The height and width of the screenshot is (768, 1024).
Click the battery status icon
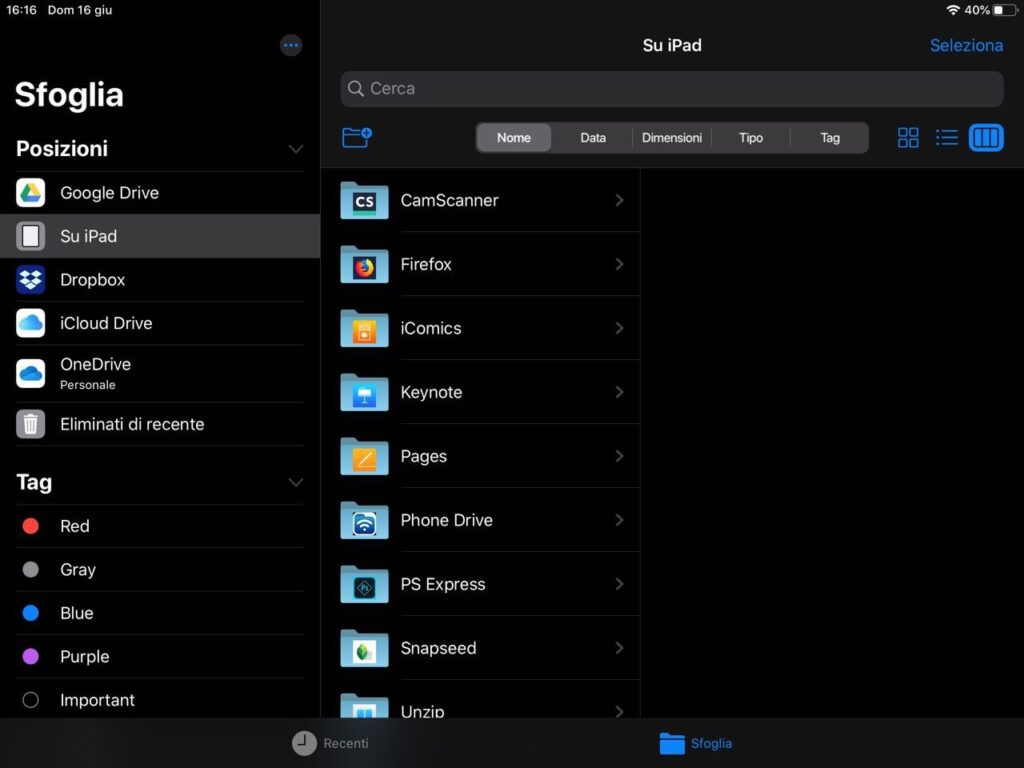coord(1006,10)
